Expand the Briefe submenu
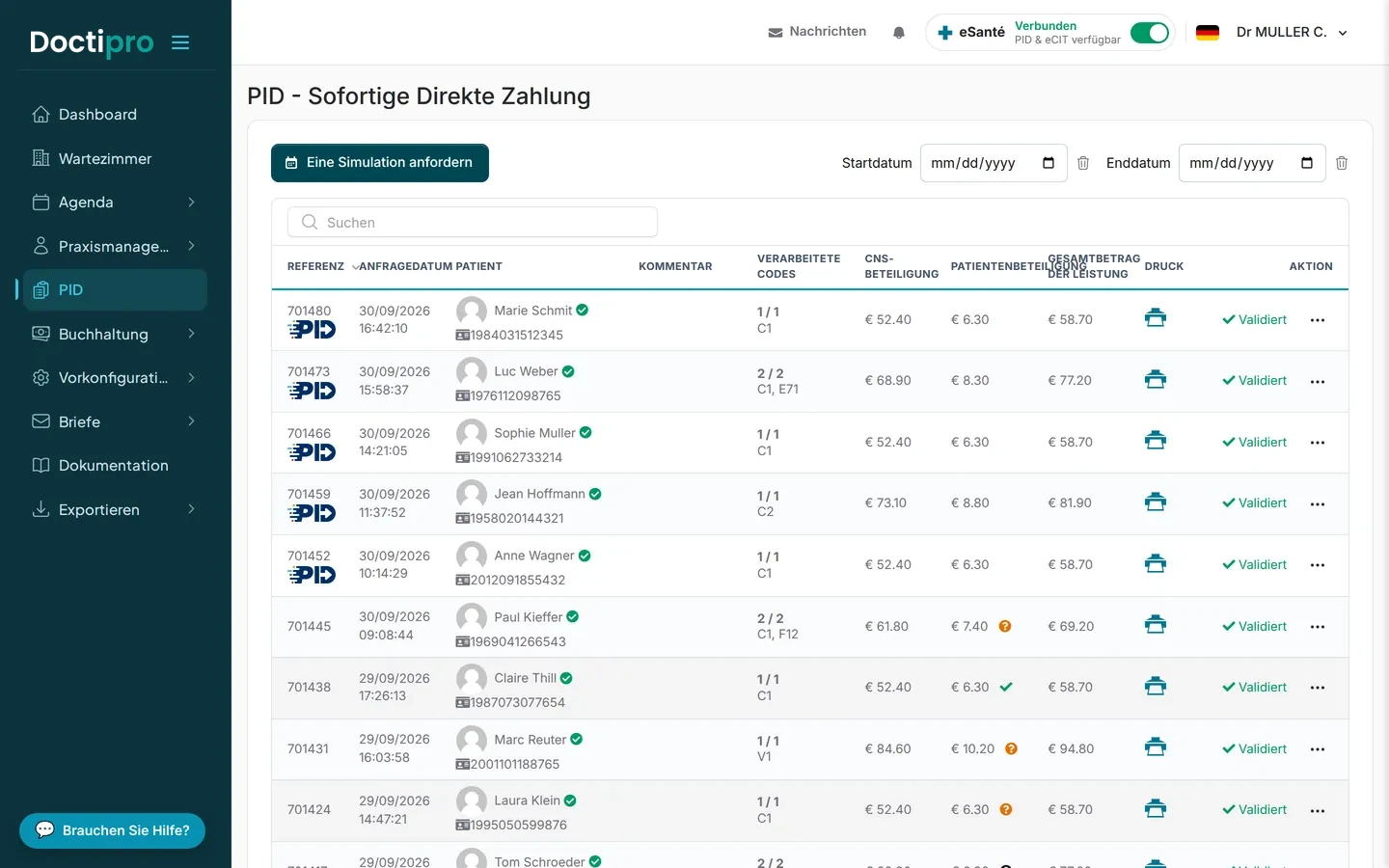Image resolution: width=1389 pixels, height=868 pixels. click(191, 421)
